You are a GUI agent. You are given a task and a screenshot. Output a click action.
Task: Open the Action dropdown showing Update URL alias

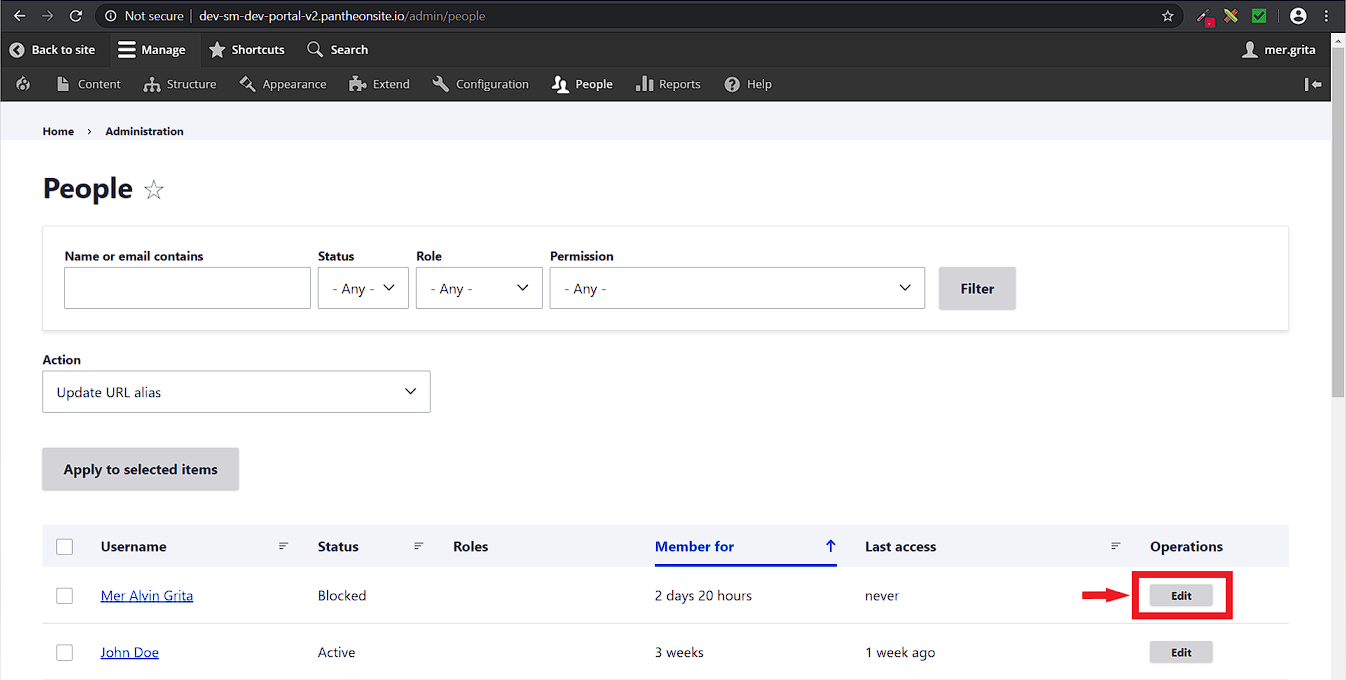(236, 392)
